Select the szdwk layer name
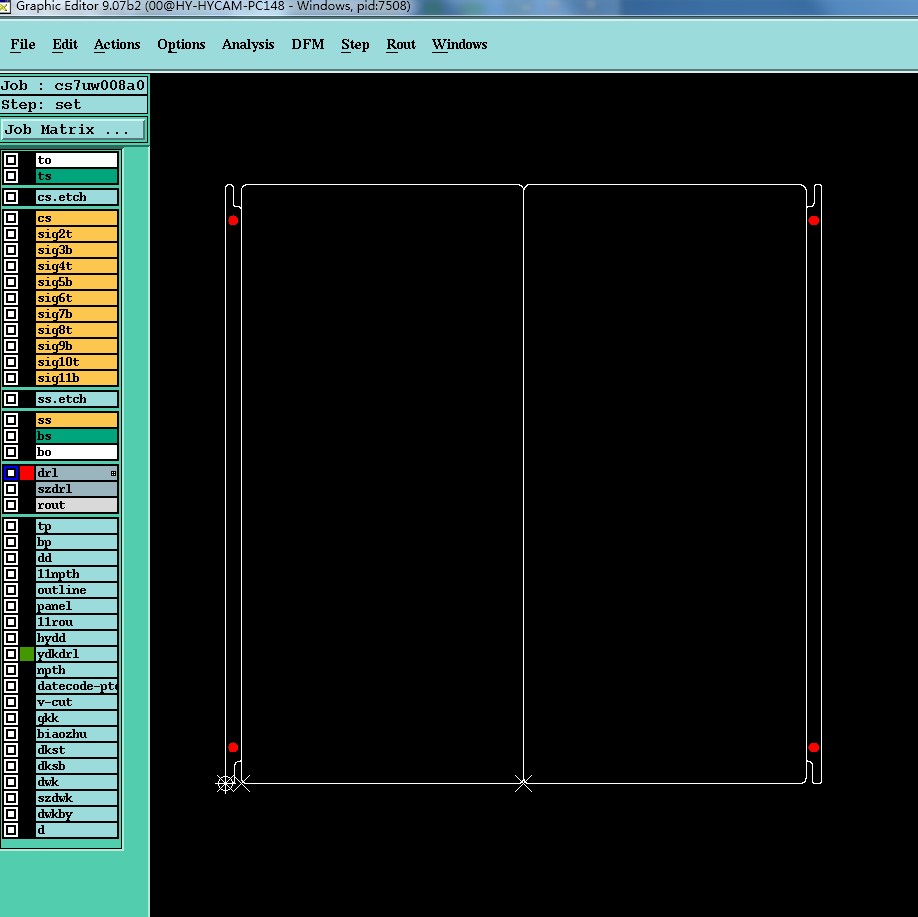This screenshot has height=917, width=918. click(77, 798)
